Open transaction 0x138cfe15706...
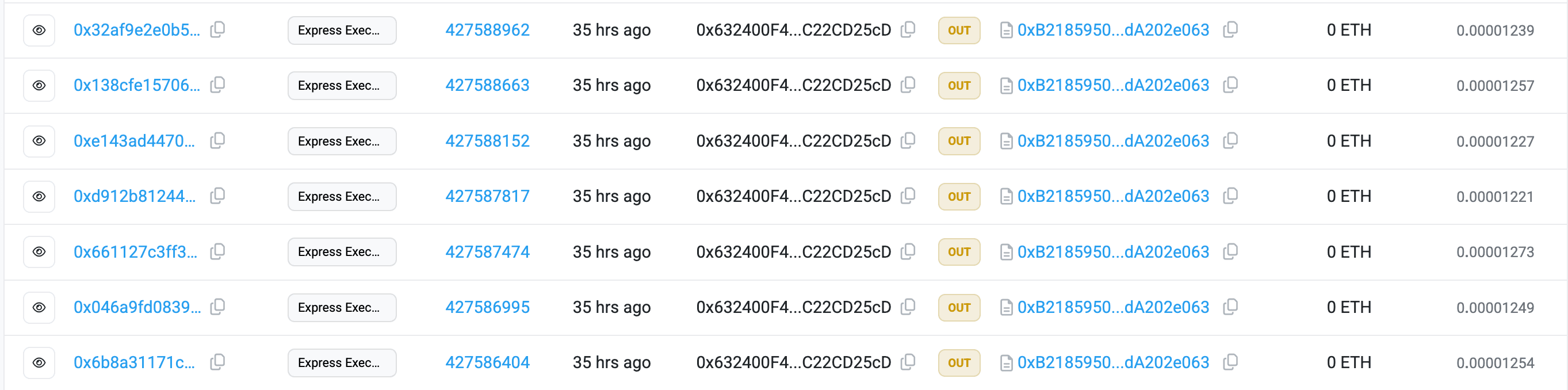The width and height of the screenshot is (1568, 390). click(136, 85)
